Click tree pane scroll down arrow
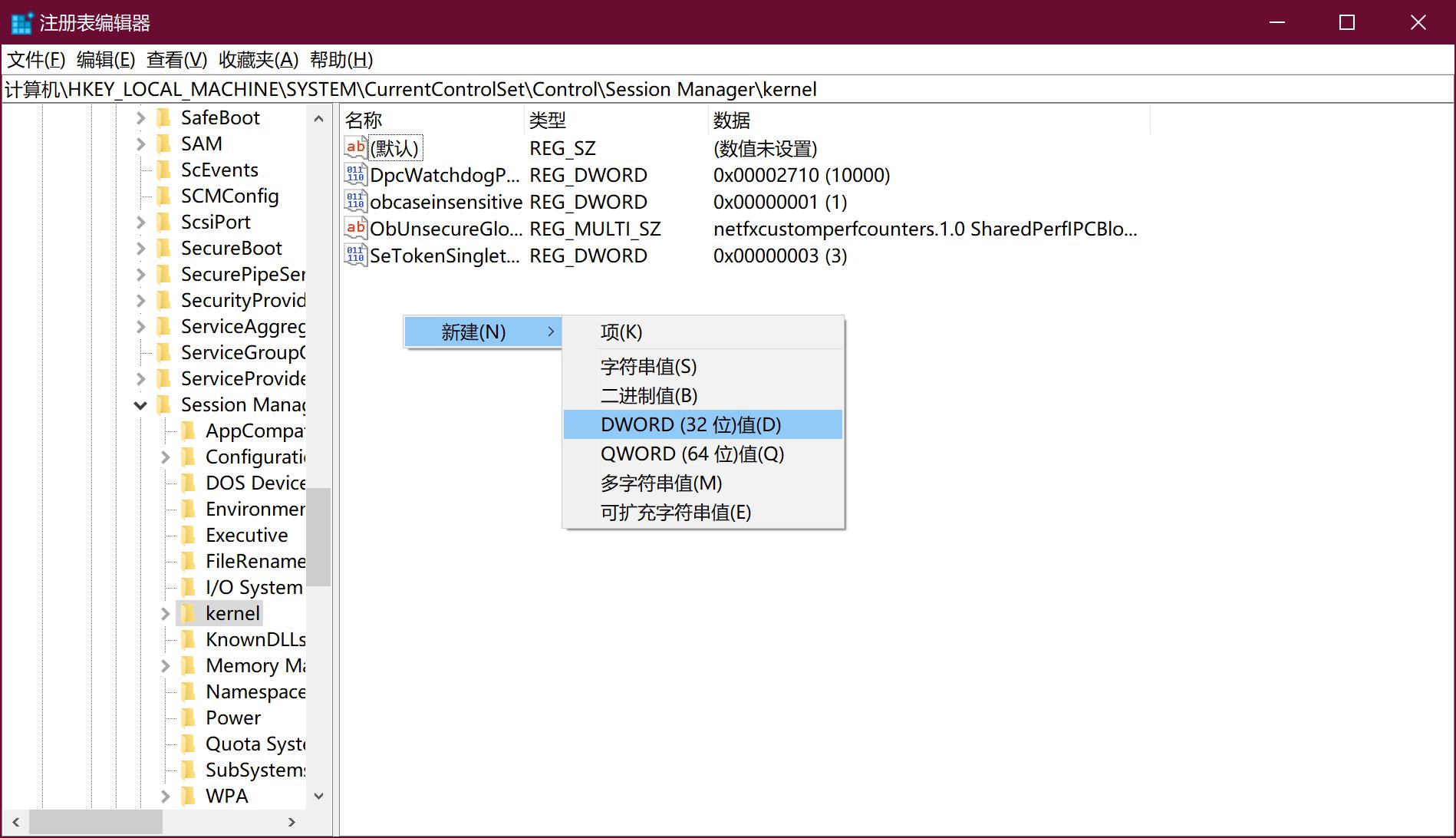 (319, 797)
